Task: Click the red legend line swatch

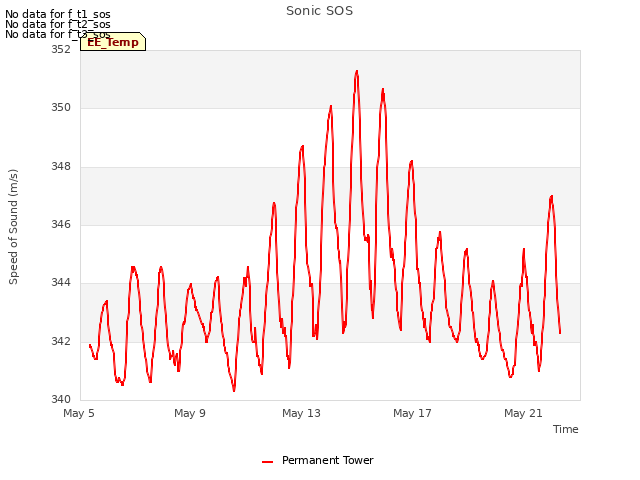Action: click(x=267, y=462)
